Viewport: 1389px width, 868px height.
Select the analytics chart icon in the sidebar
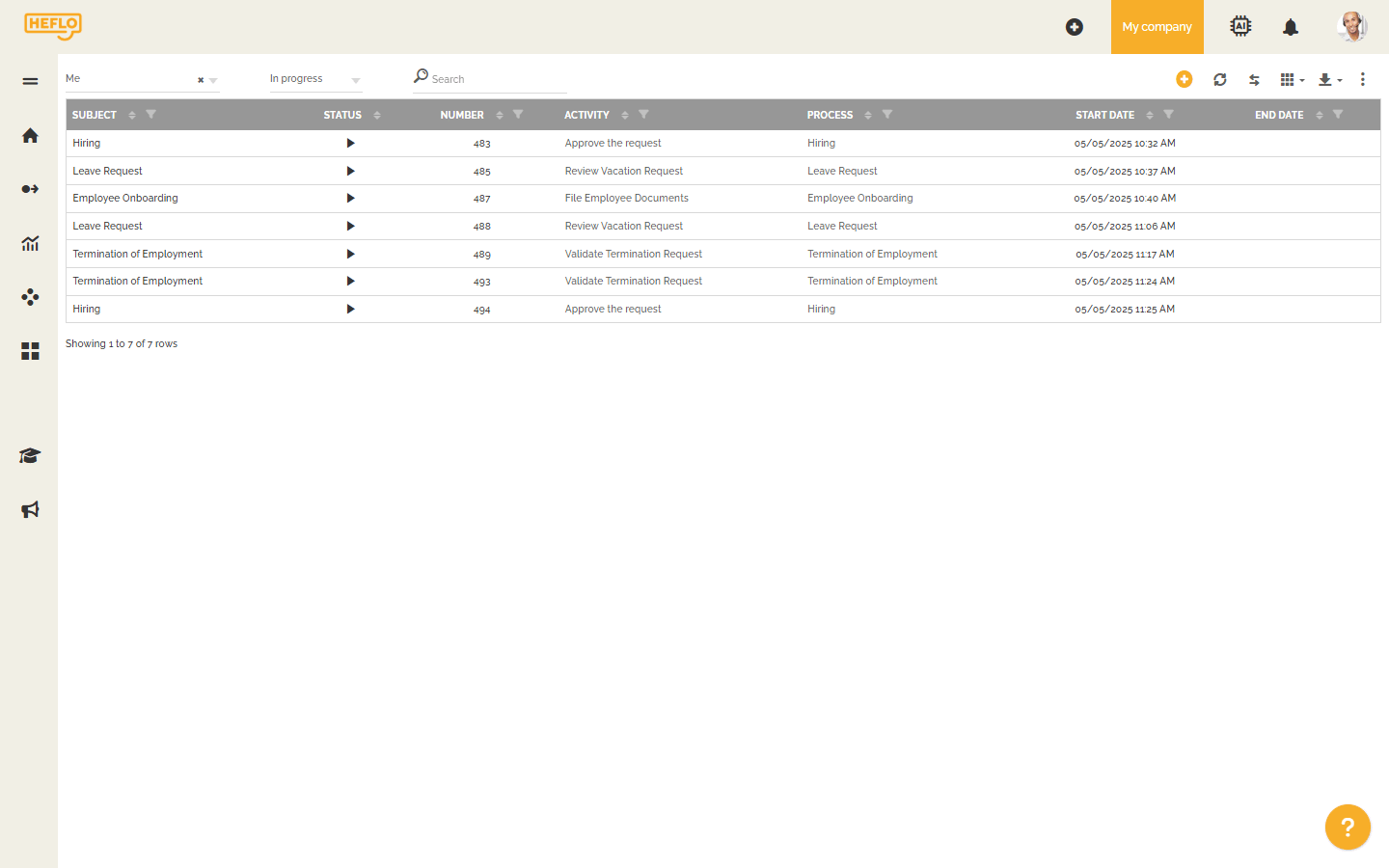[x=30, y=243]
